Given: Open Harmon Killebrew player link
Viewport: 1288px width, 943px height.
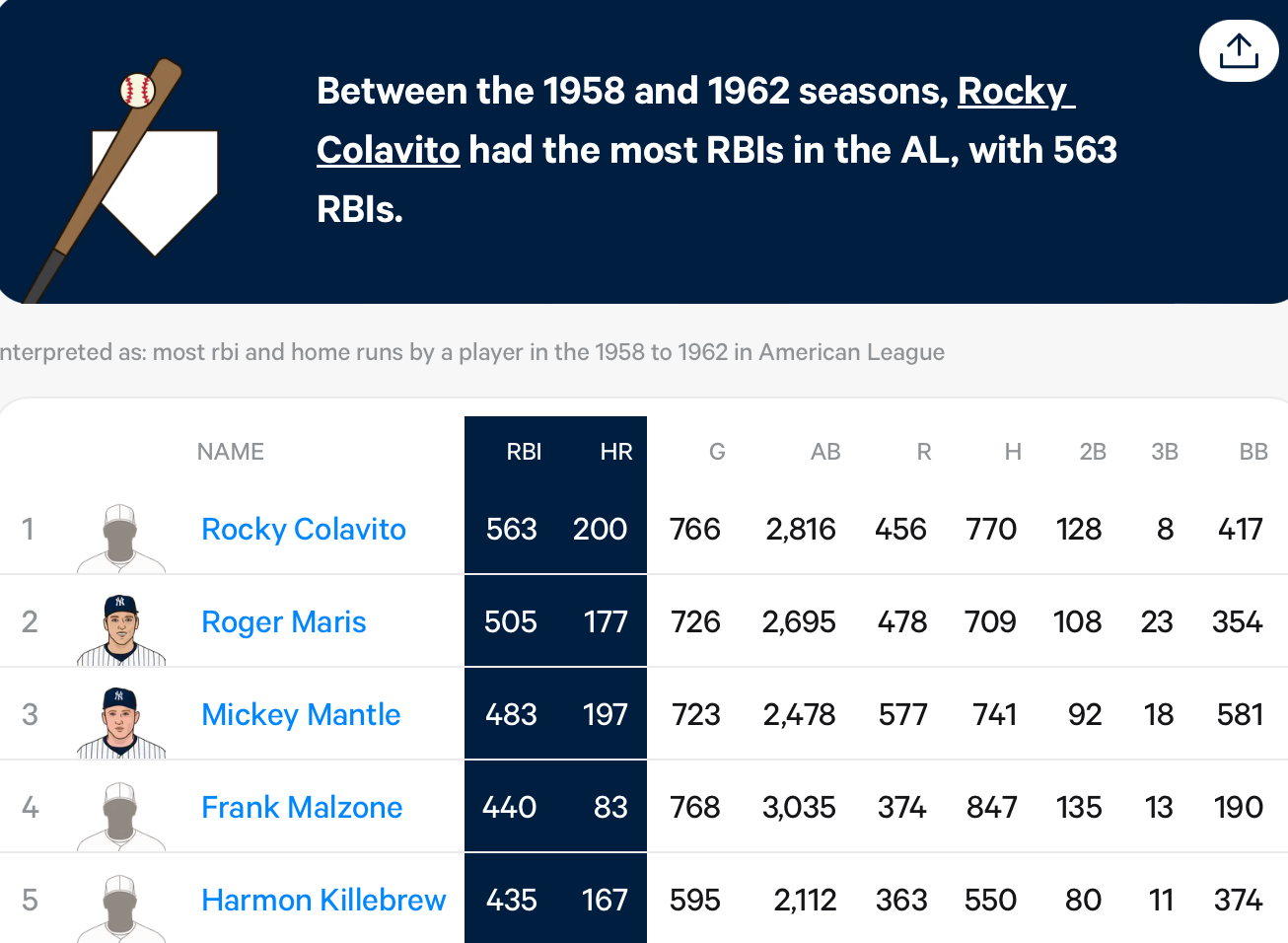Looking at the screenshot, I should (x=323, y=900).
